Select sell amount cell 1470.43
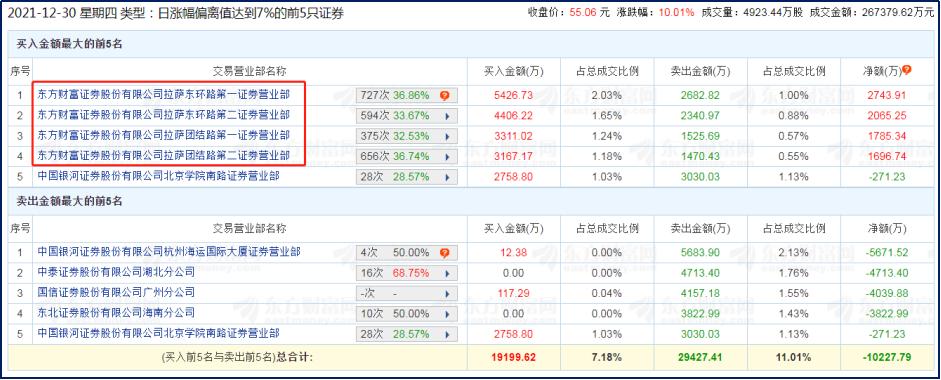 pyautogui.click(x=700, y=157)
